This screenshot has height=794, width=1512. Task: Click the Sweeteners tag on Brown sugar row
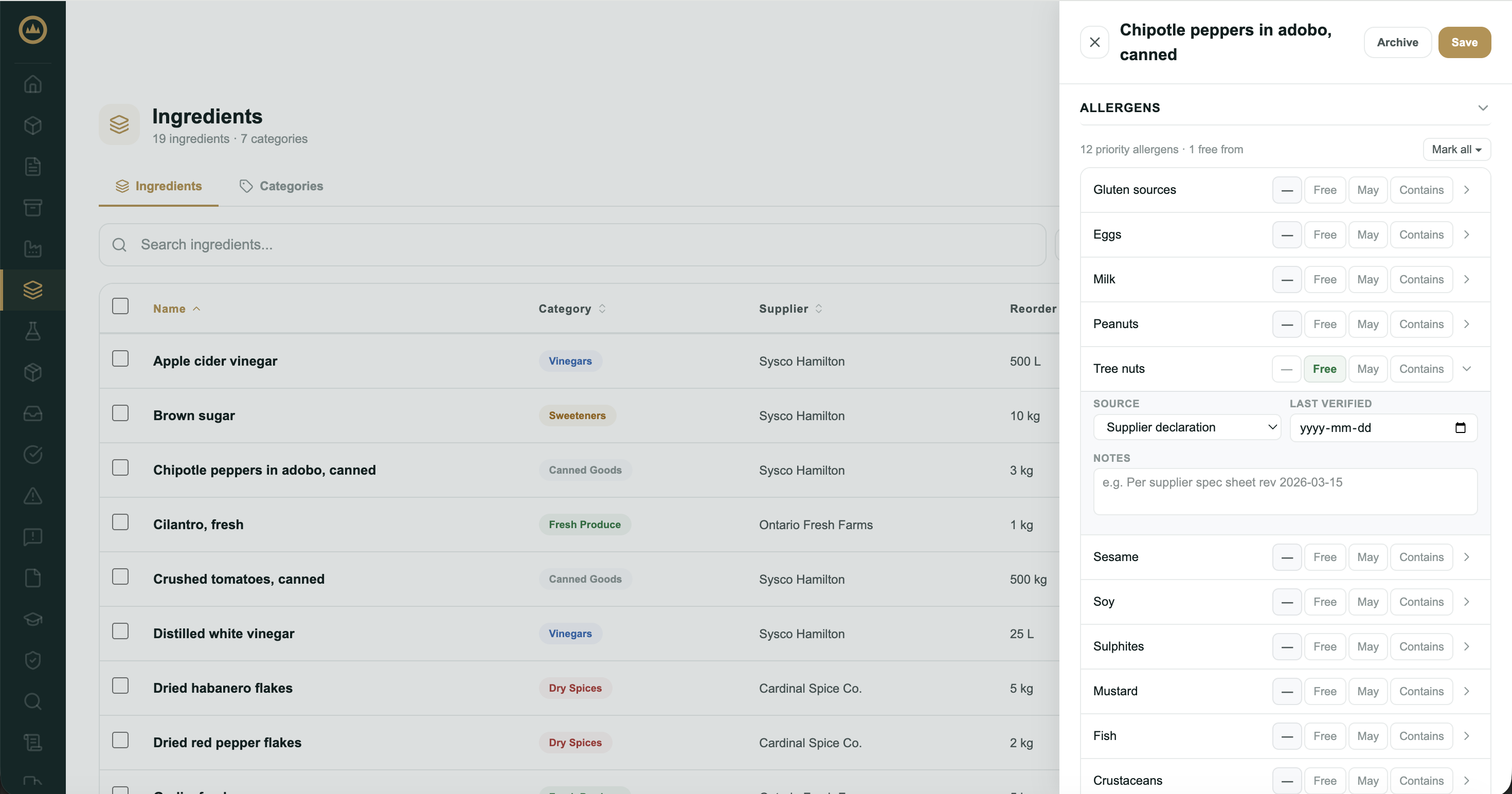(x=577, y=416)
